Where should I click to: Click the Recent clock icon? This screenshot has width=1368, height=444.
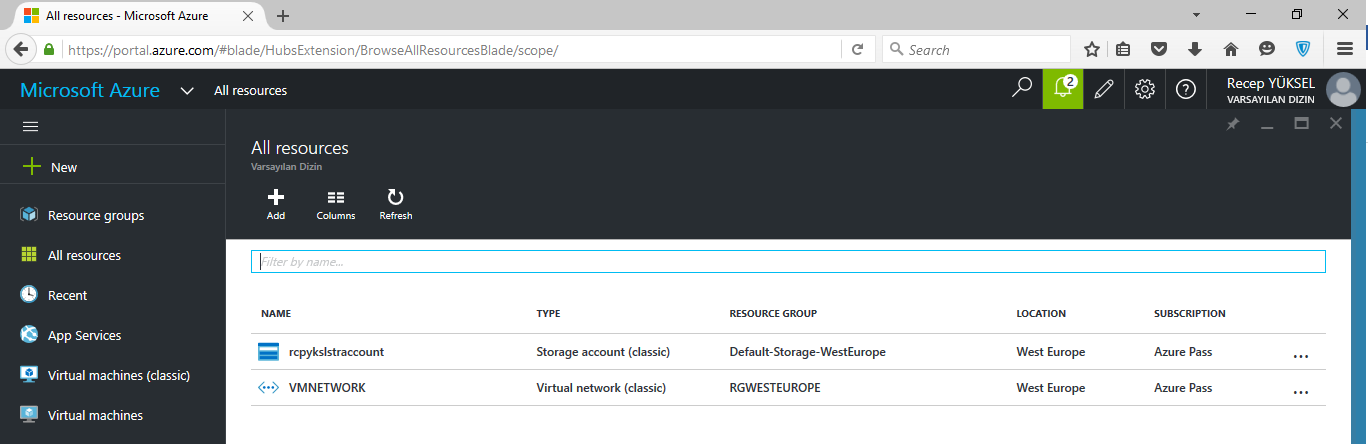click(29, 295)
